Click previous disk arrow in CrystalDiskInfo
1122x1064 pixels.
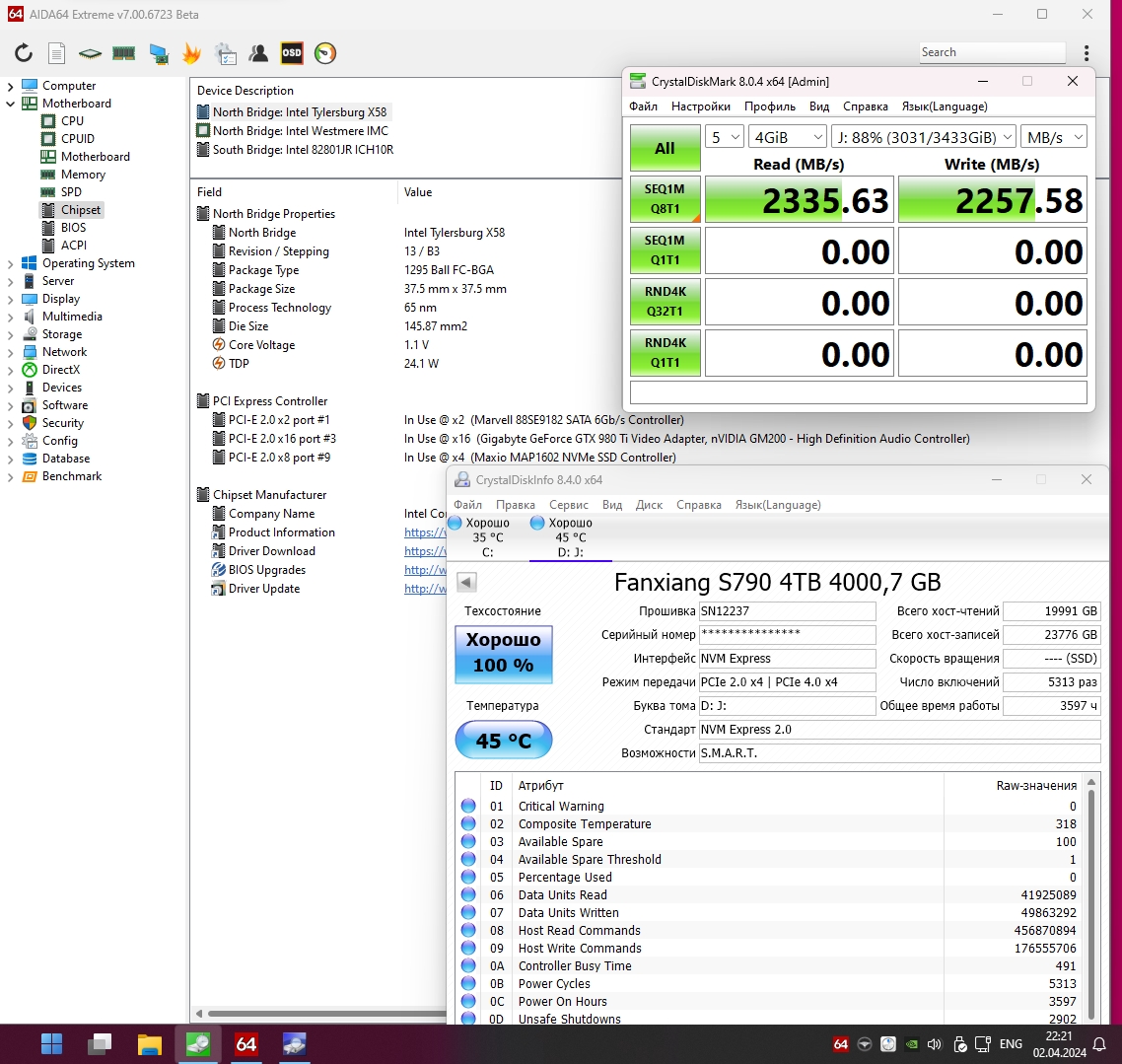pos(467,582)
